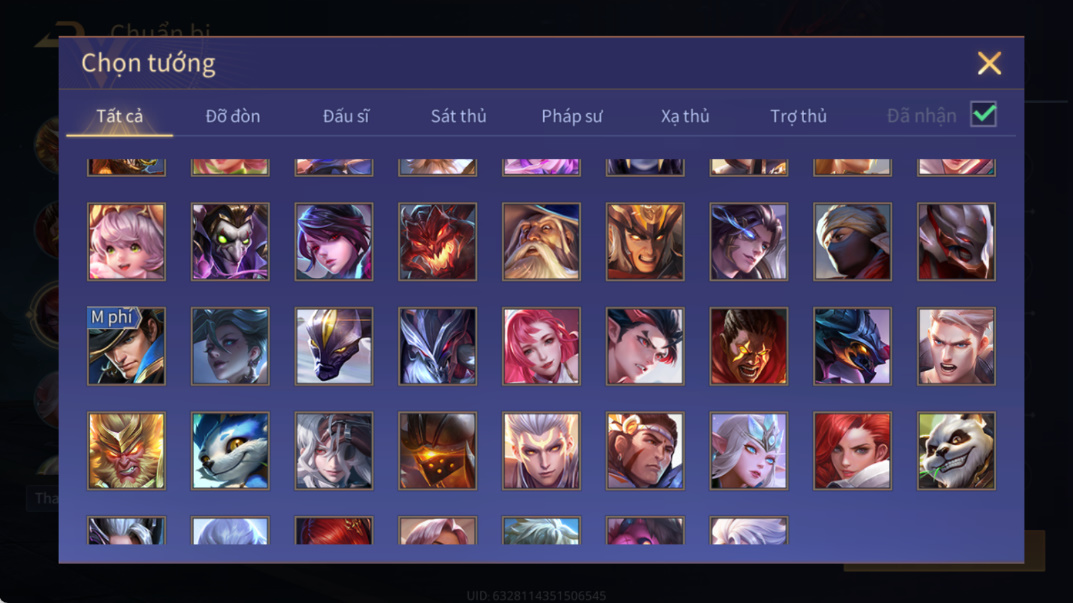The height and width of the screenshot is (603, 1073).
Task: Filter heroes by 'Pháp sư'
Action: click(x=572, y=116)
